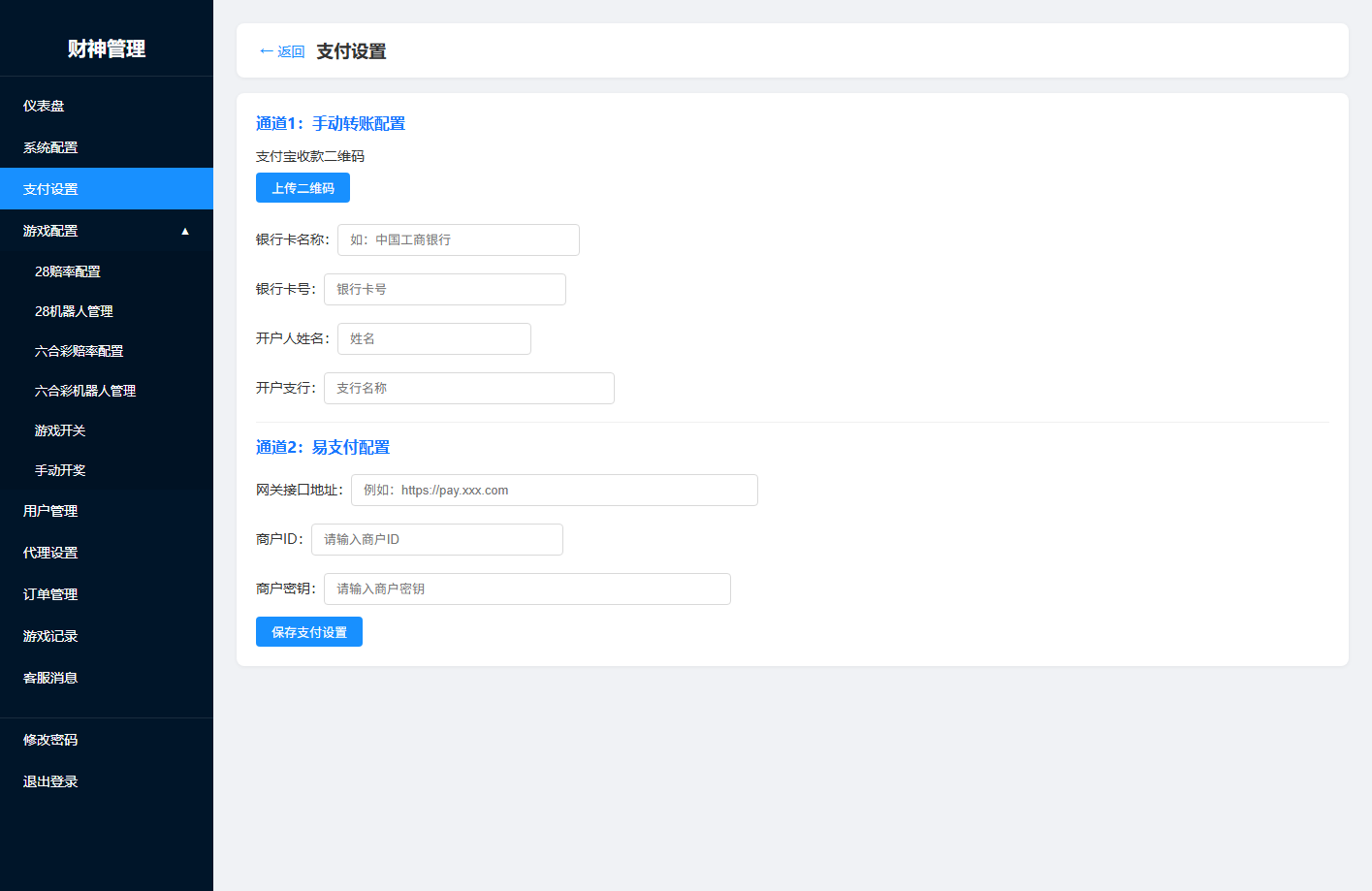
Task: Click the 通道2：易支付配置 heading
Action: coord(323,448)
